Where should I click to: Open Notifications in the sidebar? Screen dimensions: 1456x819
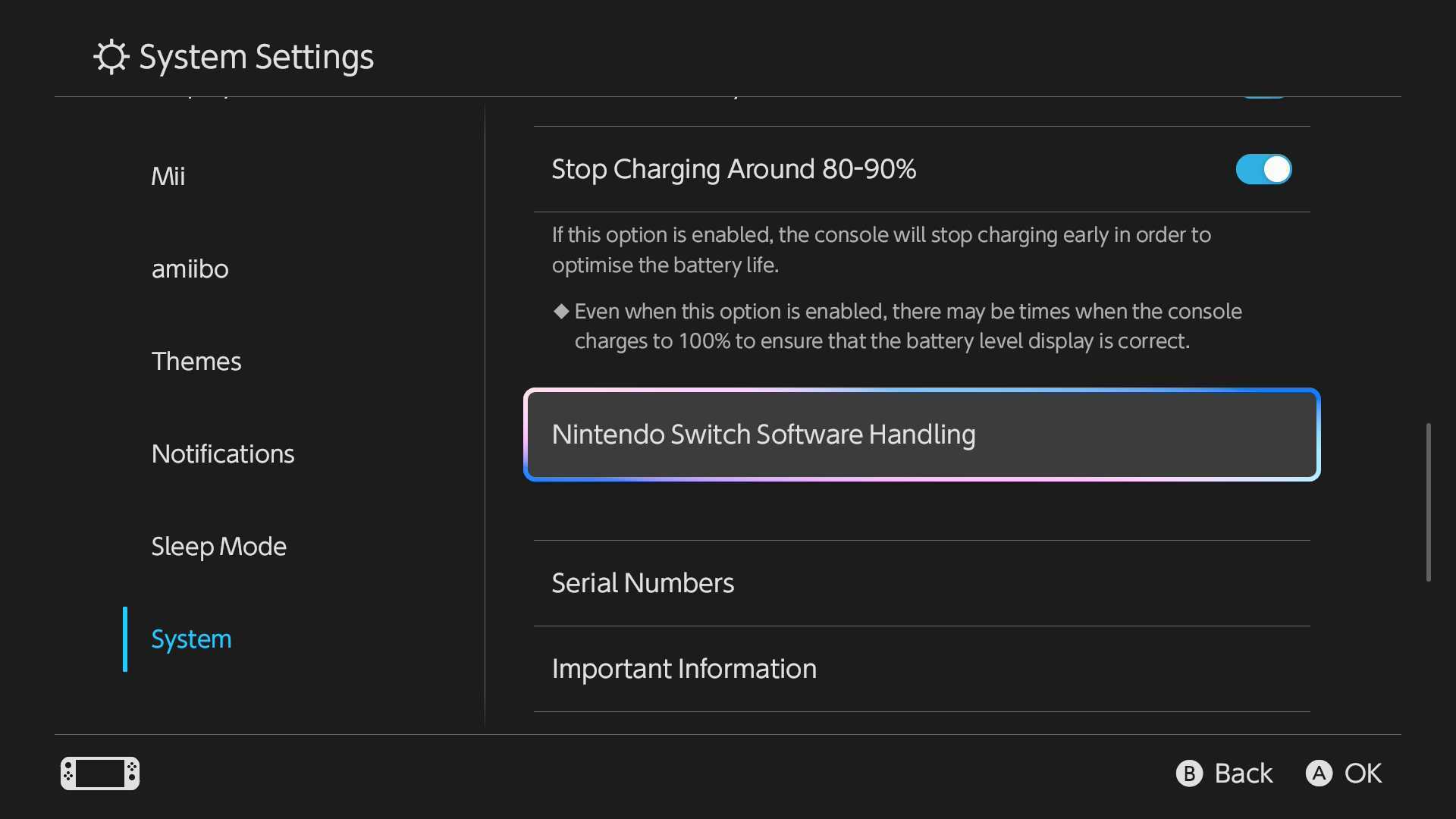coord(223,454)
